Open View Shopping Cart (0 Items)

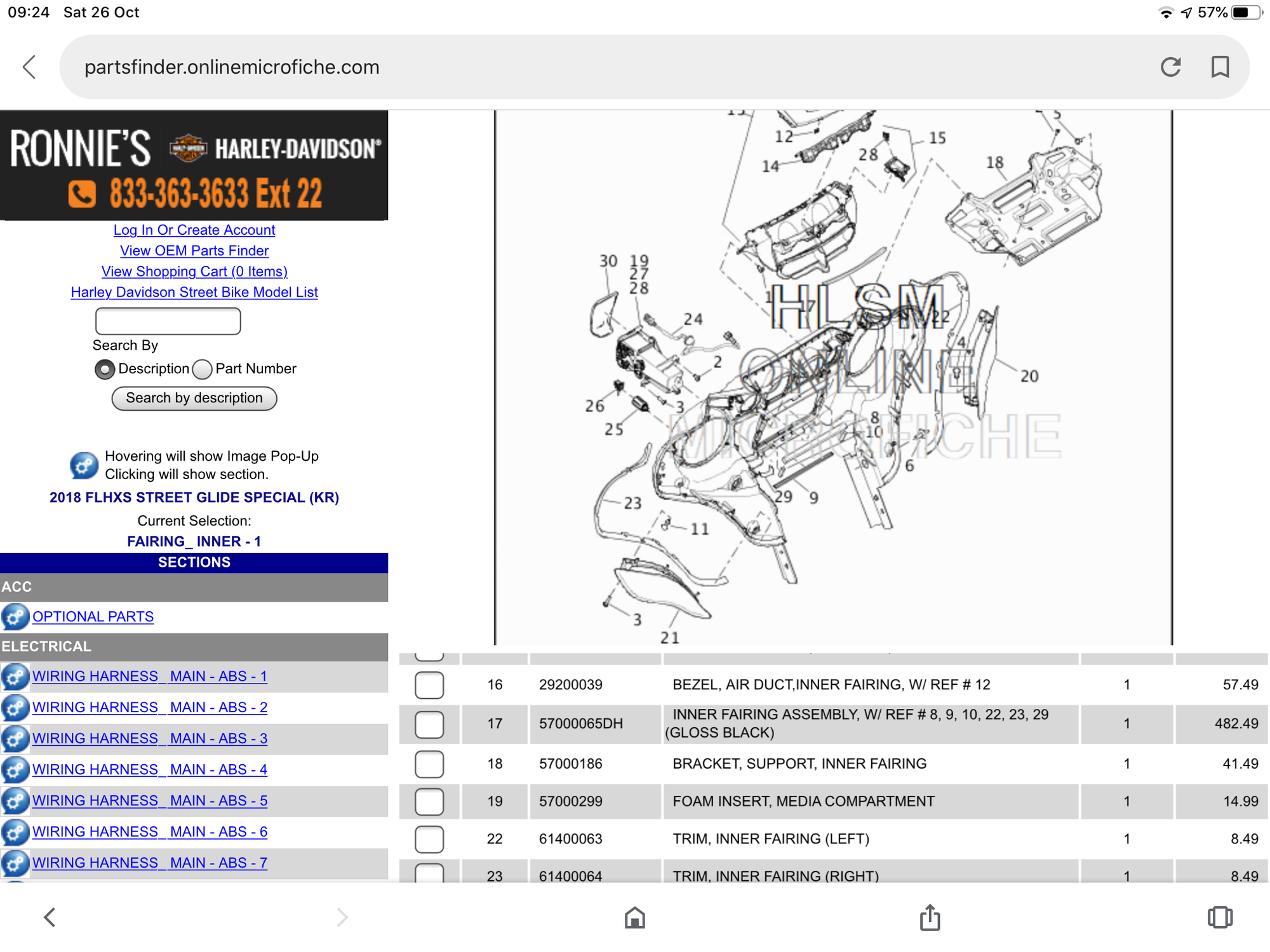(194, 271)
